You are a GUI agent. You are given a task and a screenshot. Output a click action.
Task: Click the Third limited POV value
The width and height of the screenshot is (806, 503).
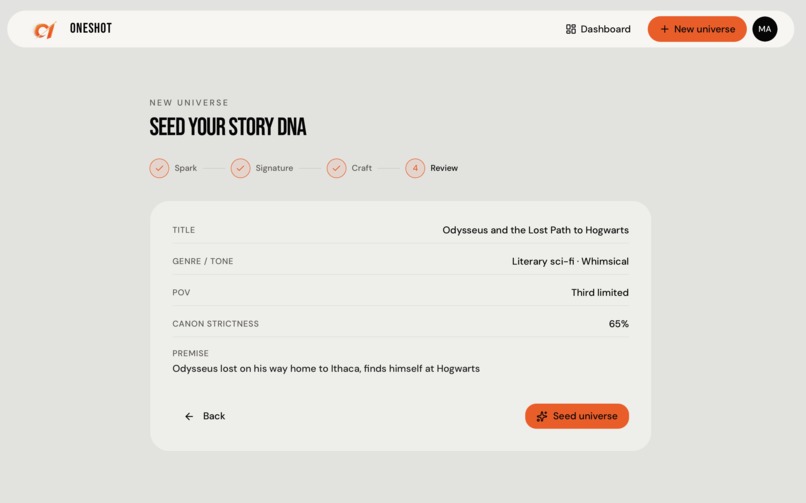(600, 293)
